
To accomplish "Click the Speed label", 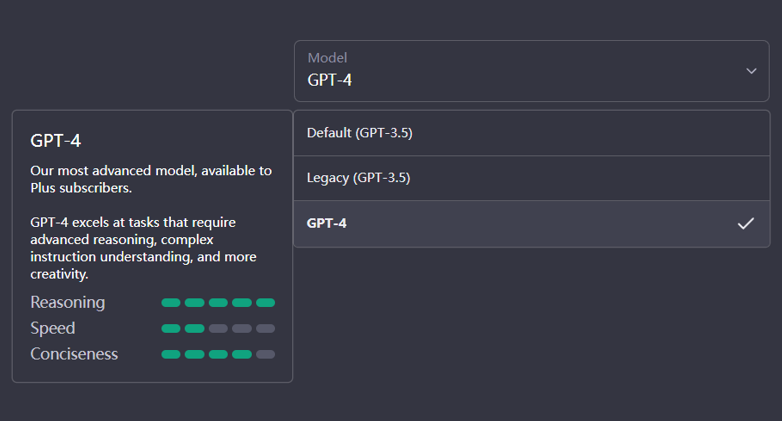I will coord(53,329).
